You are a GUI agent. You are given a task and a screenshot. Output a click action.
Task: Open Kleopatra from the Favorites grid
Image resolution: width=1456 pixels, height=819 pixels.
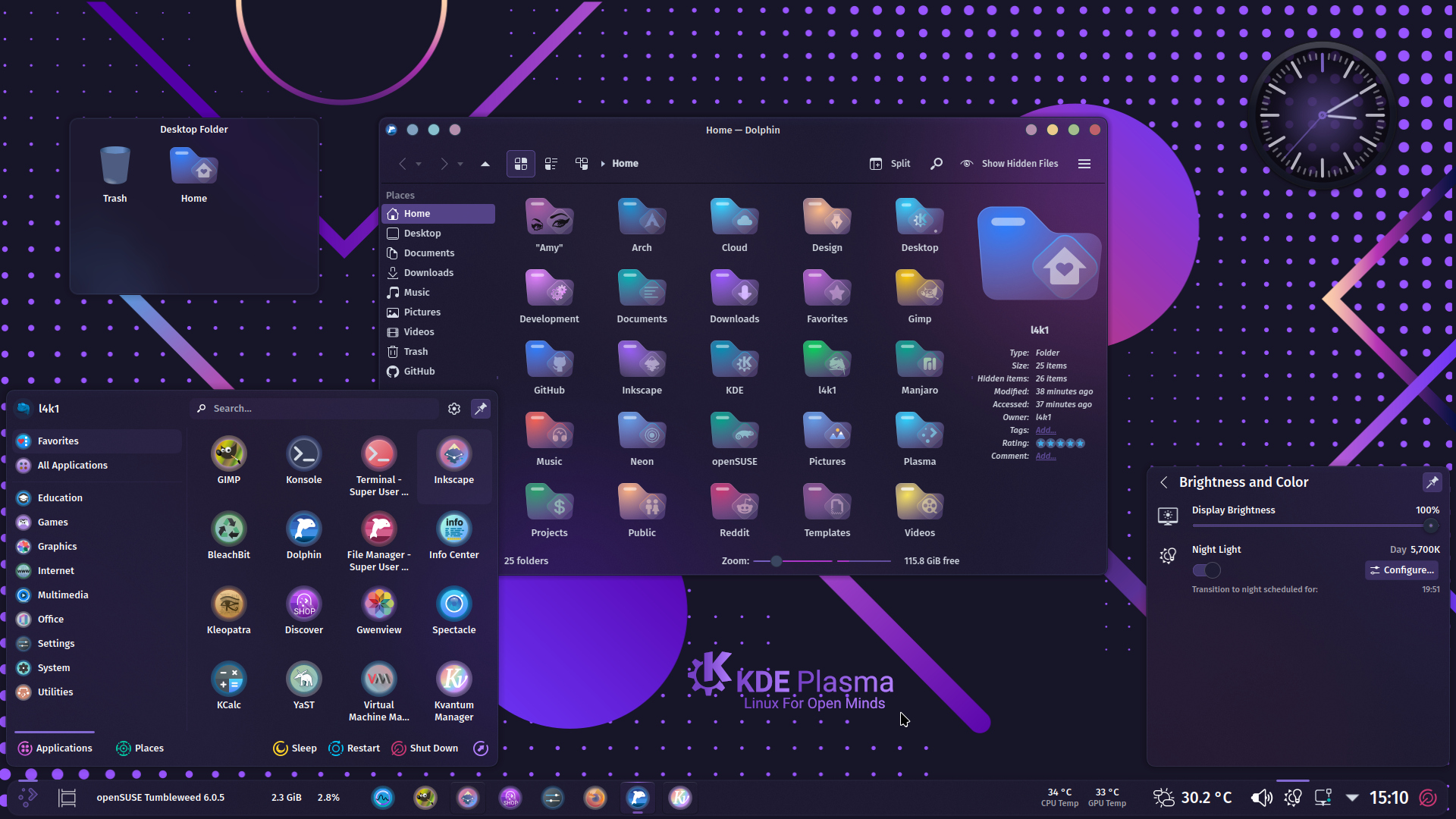click(228, 610)
